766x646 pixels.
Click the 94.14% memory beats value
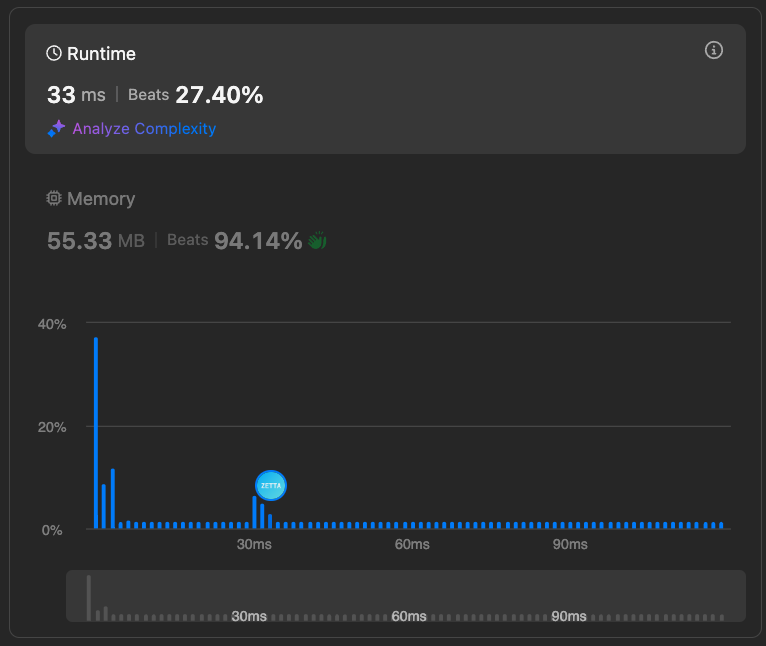tap(258, 240)
